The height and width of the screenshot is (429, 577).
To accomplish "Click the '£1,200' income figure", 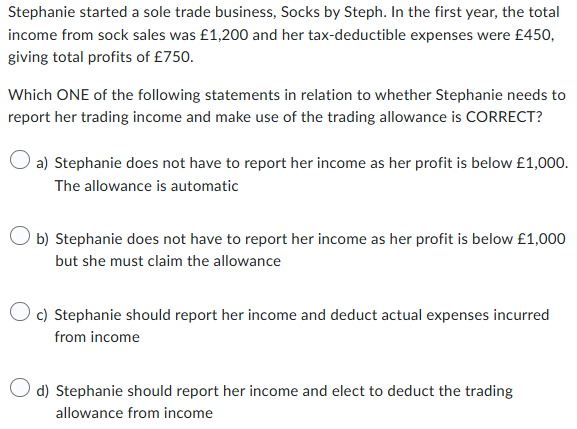I will point(224,35).
